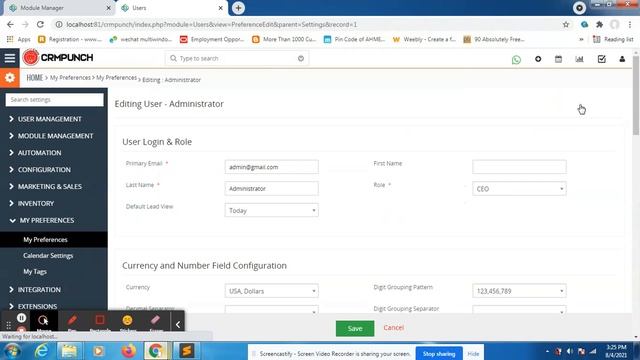Click the First Name field

pos(519,167)
